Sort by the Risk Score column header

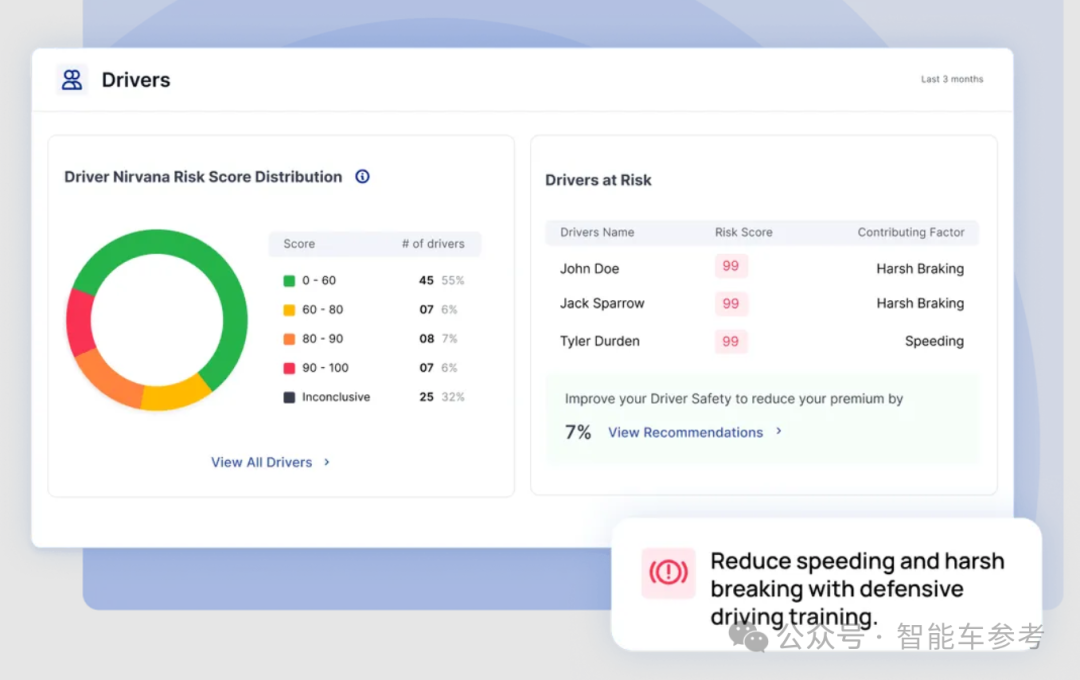click(x=743, y=232)
